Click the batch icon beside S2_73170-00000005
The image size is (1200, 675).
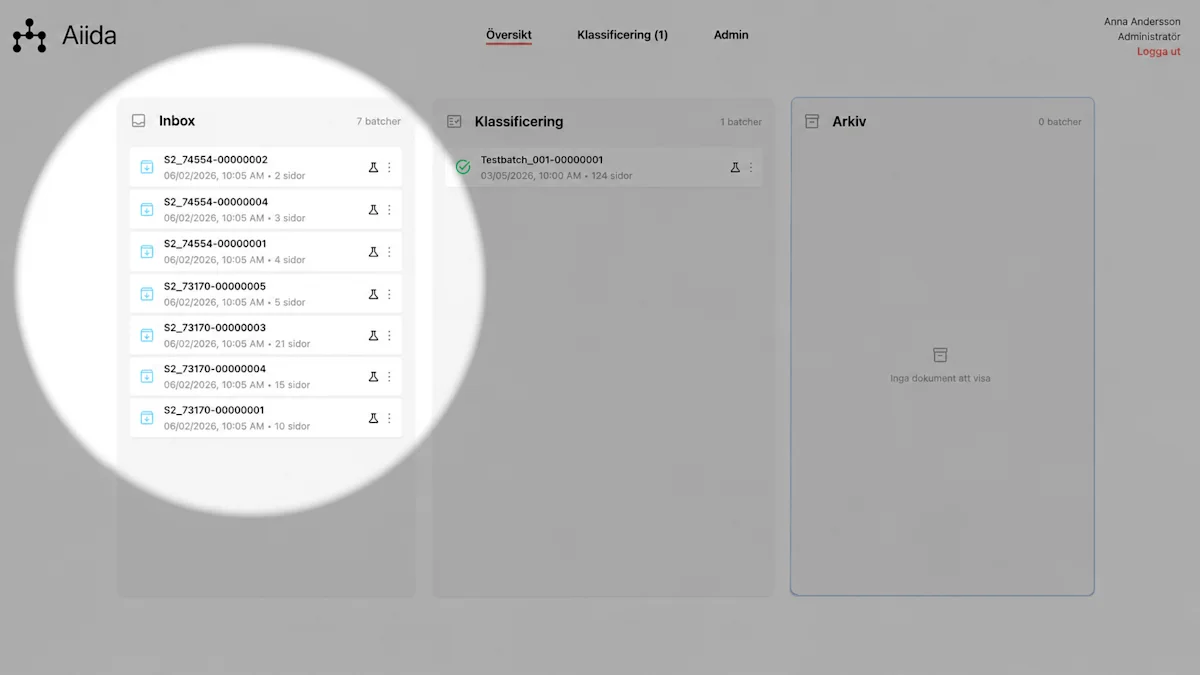tap(147, 294)
